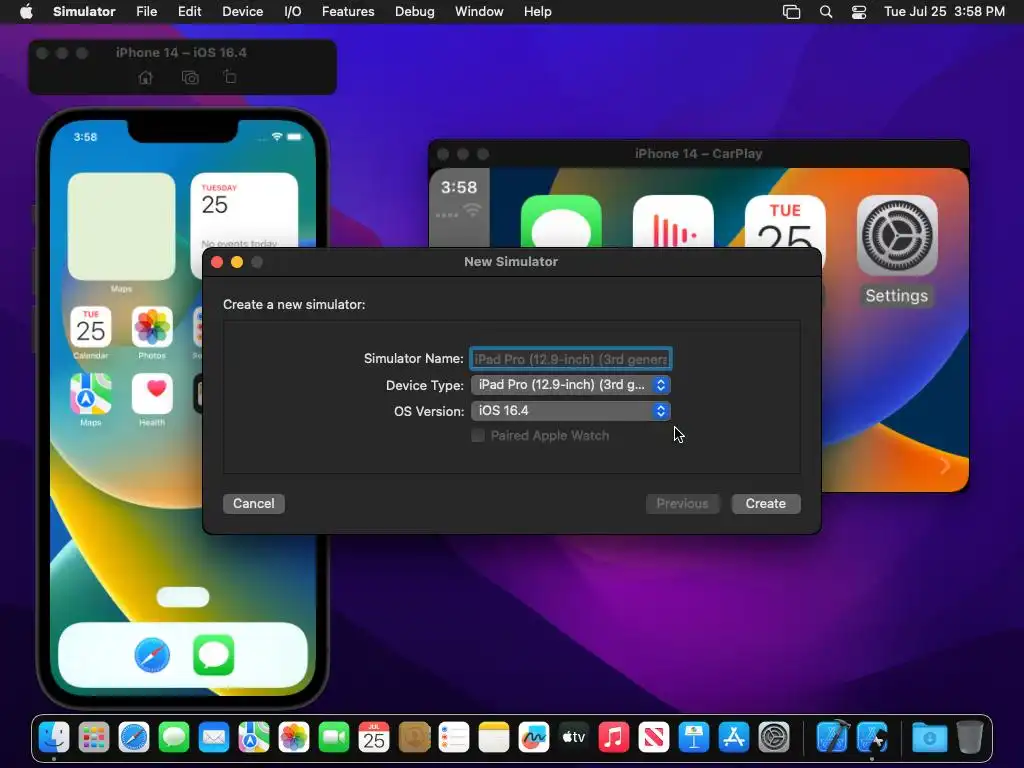Open the Health app on the iPhone simulator
This screenshot has height=768, width=1024.
(x=152, y=394)
